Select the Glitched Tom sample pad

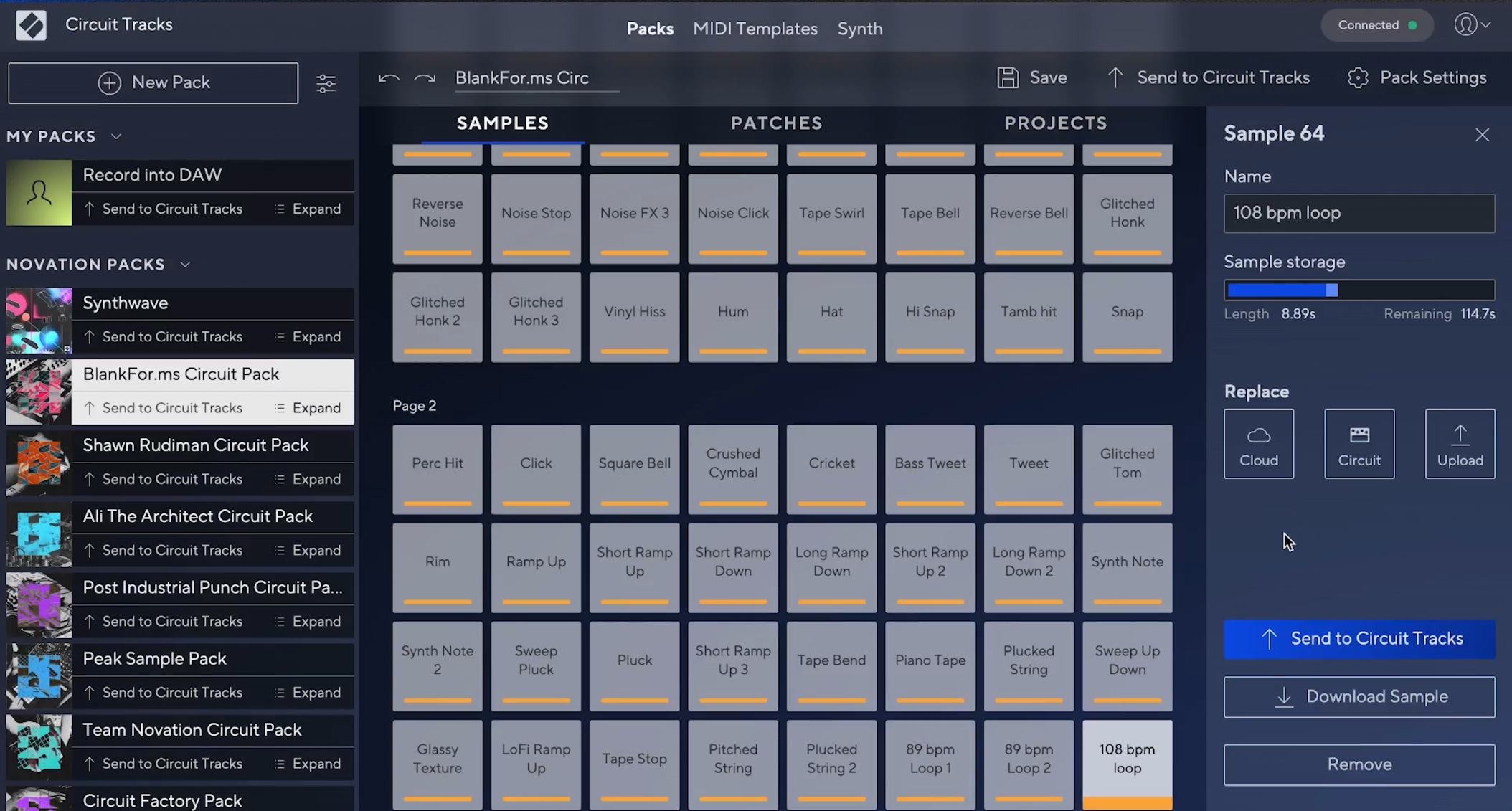click(1128, 469)
